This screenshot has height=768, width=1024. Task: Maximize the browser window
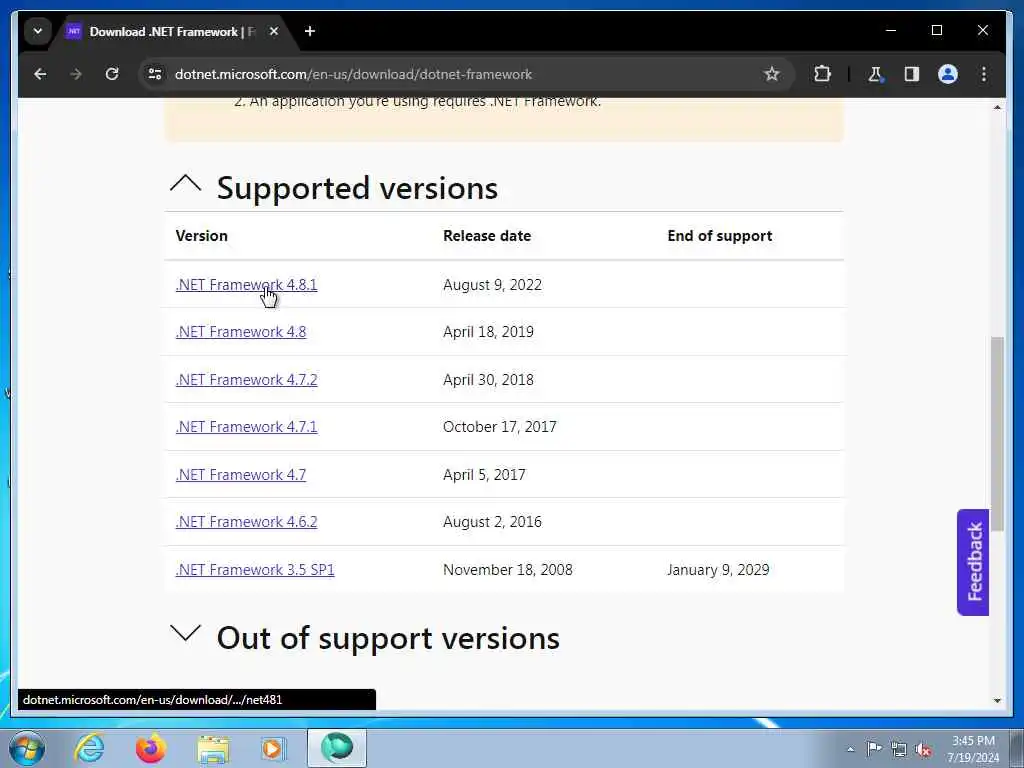click(936, 31)
